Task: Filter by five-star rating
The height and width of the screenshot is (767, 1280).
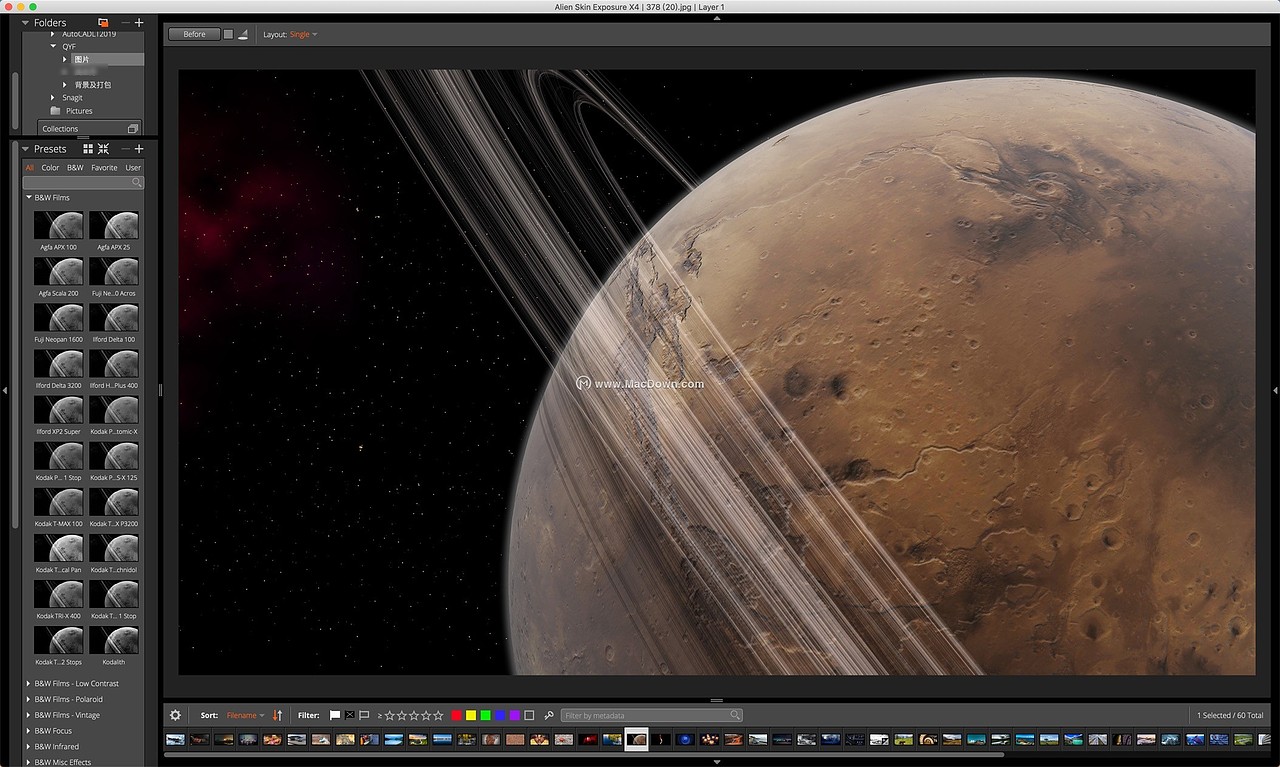Action: coord(438,715)
